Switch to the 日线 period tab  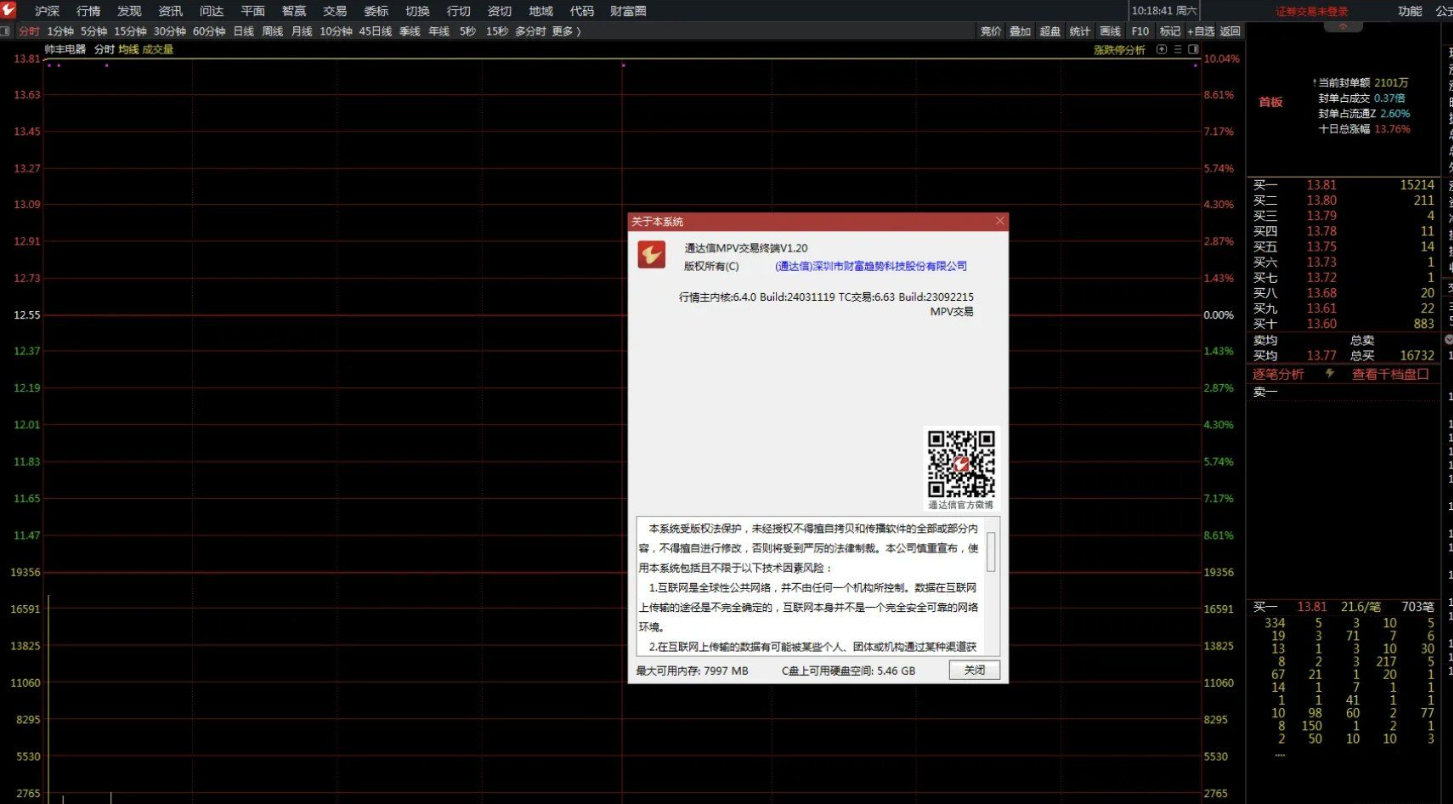[243, 31]
